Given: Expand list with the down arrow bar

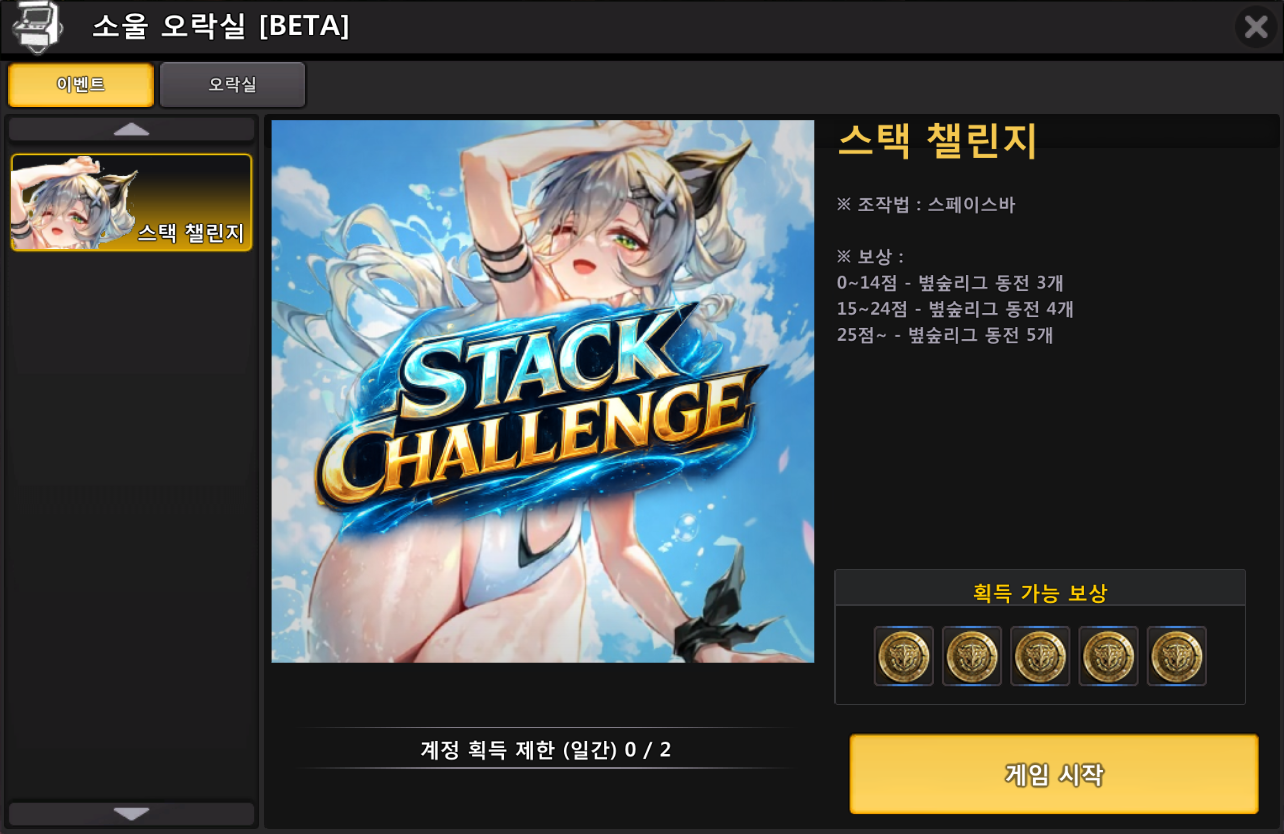Looking at the screenshot, I should click(x=132, y=813).
